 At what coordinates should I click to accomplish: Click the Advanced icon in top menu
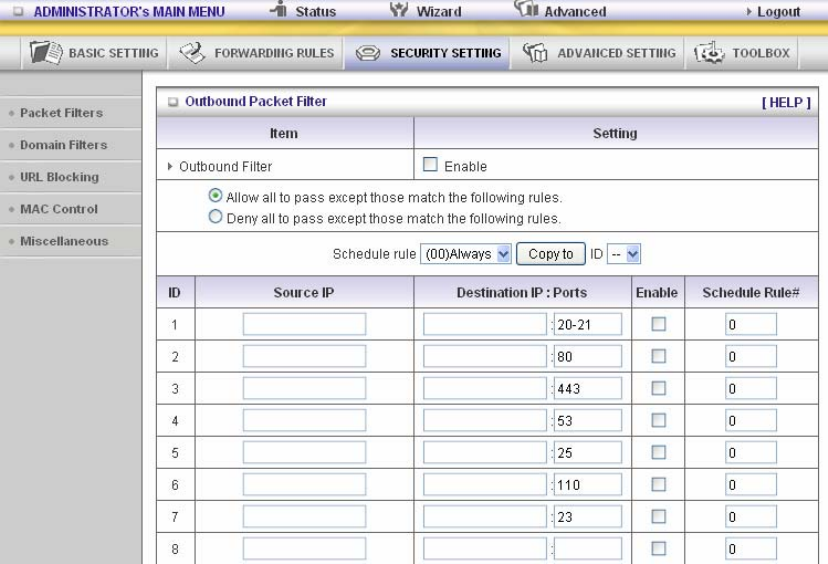(x=526, y=8)
